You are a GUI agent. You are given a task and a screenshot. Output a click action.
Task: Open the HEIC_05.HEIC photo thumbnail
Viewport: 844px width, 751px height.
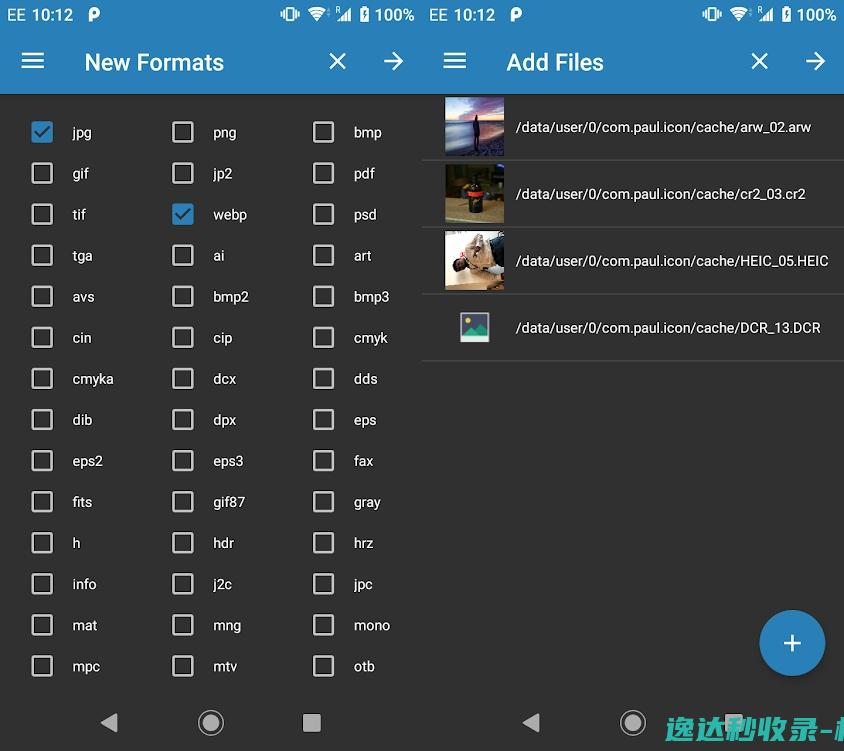point(474,261)
